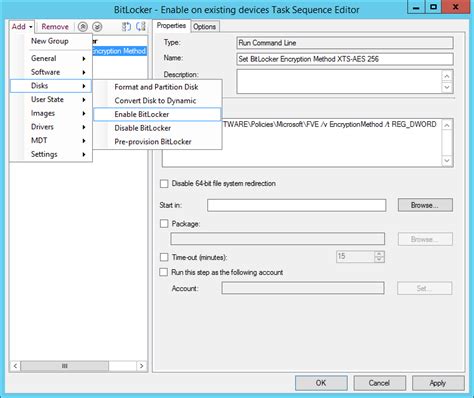Viewport: 474px width, 398px height.
Task: Click command line box scroll down arrow
Action: [447, 161]
